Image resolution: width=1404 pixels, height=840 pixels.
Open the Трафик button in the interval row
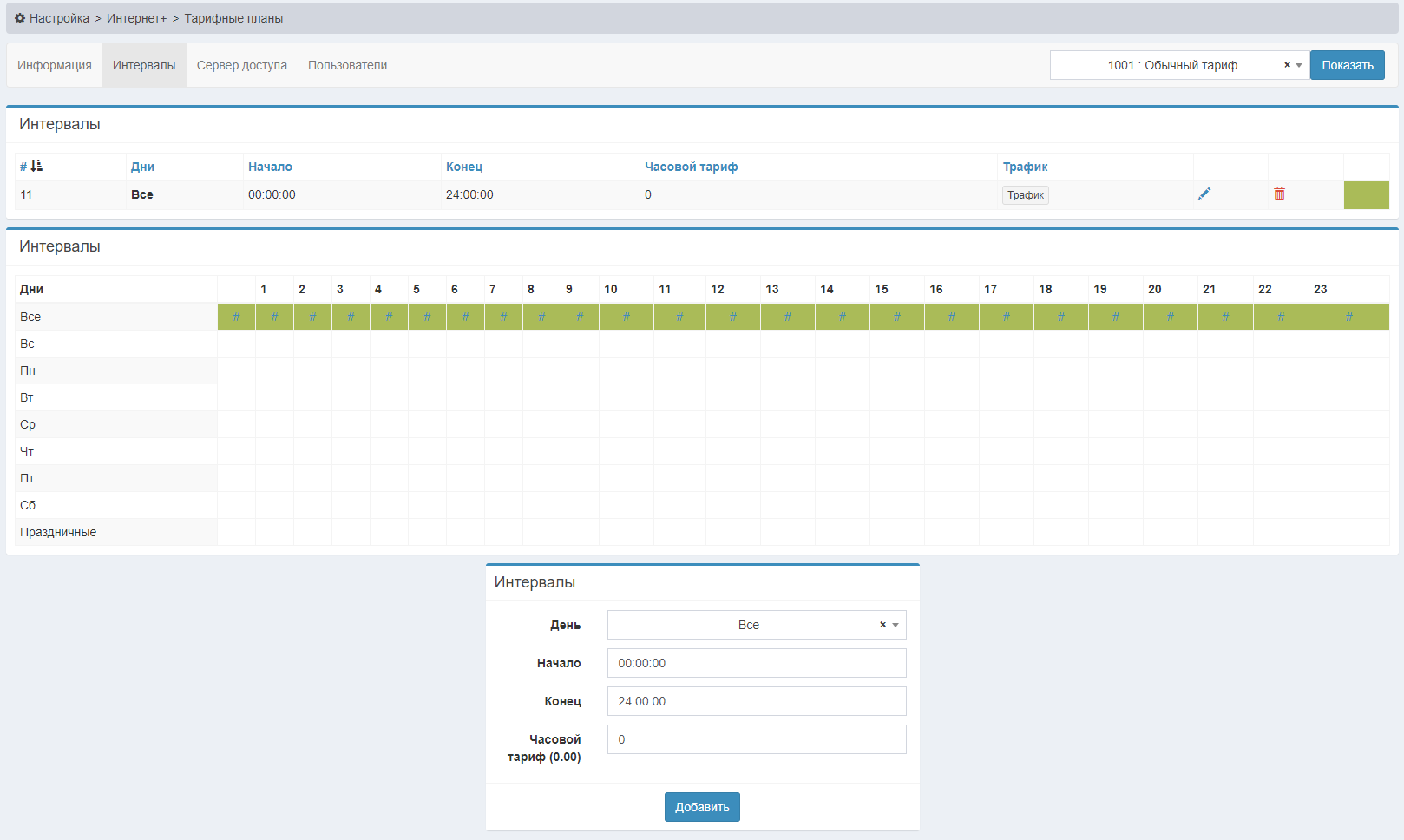coord(1025,195)
